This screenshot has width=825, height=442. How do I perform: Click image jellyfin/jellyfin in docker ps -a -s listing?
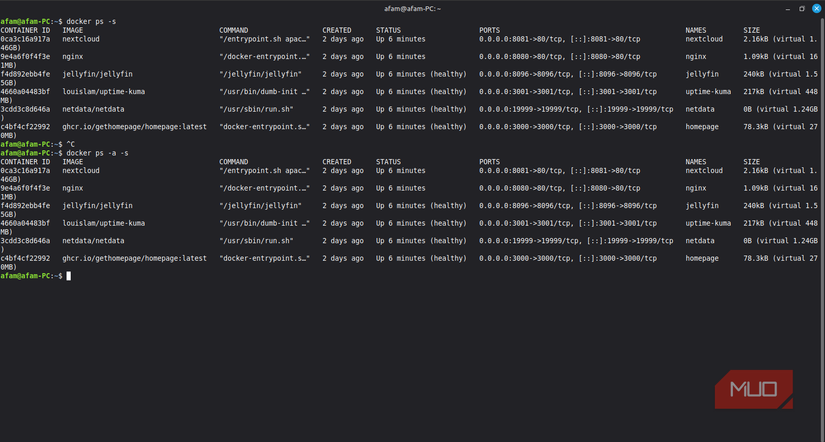pyautogui.click(x=97, y=206)
